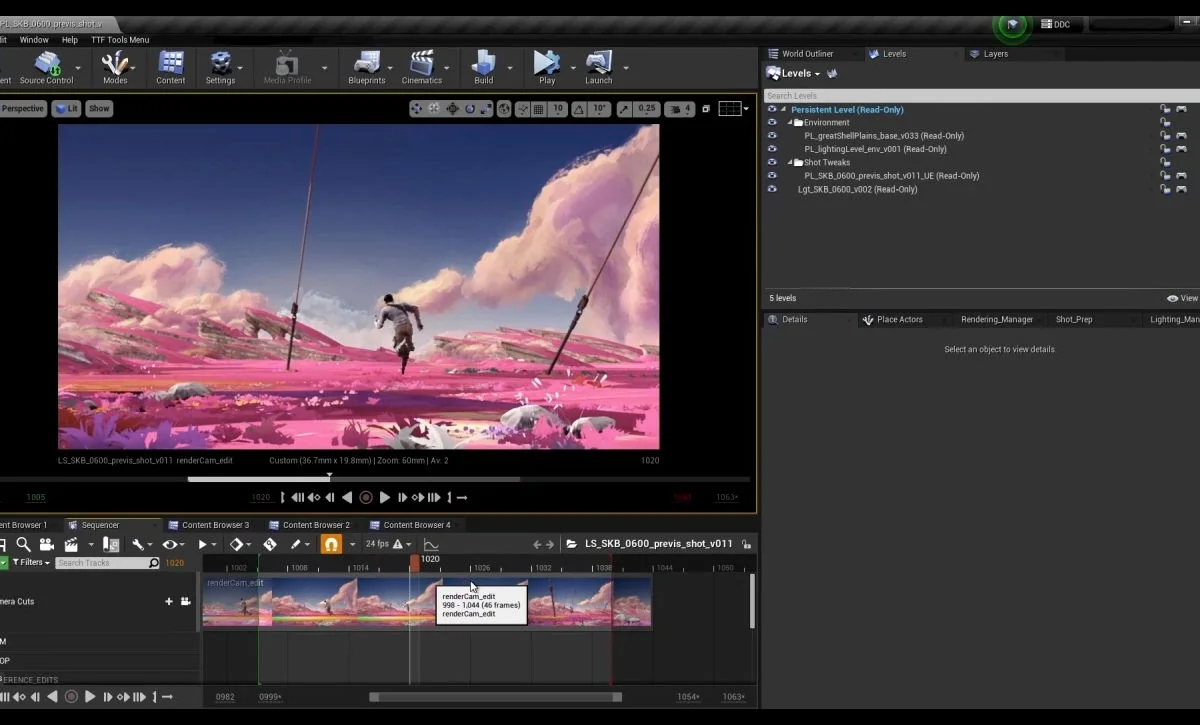This screenshot has width=1200, height=725.
Task: Click the Show button in viewport
Action: click(99, 108)
